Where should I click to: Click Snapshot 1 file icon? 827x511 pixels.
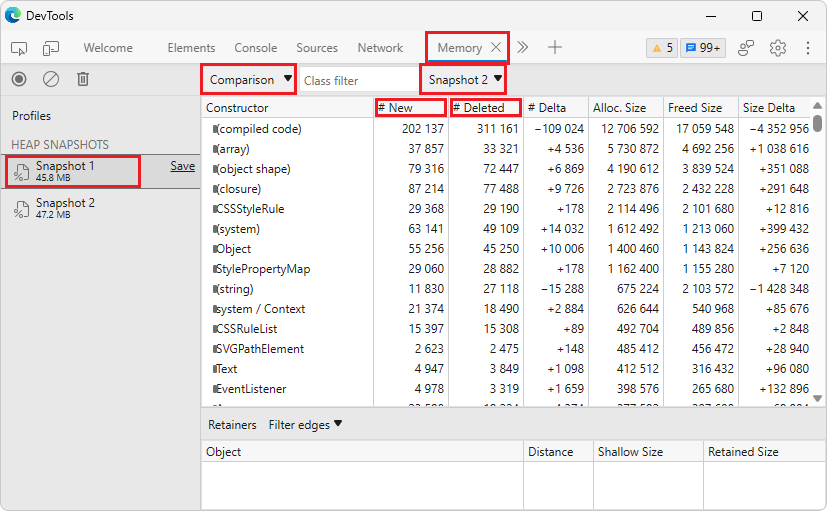pos(21,172)
